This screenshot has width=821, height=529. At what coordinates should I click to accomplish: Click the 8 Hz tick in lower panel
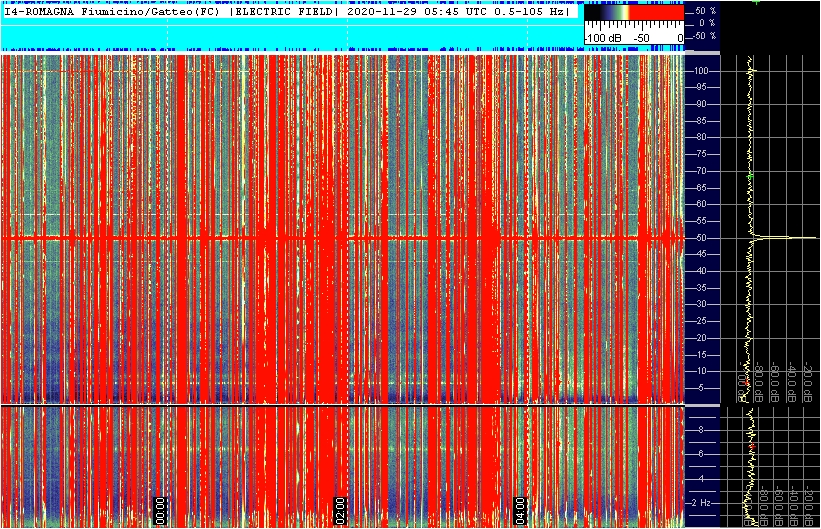pos(701,430)
